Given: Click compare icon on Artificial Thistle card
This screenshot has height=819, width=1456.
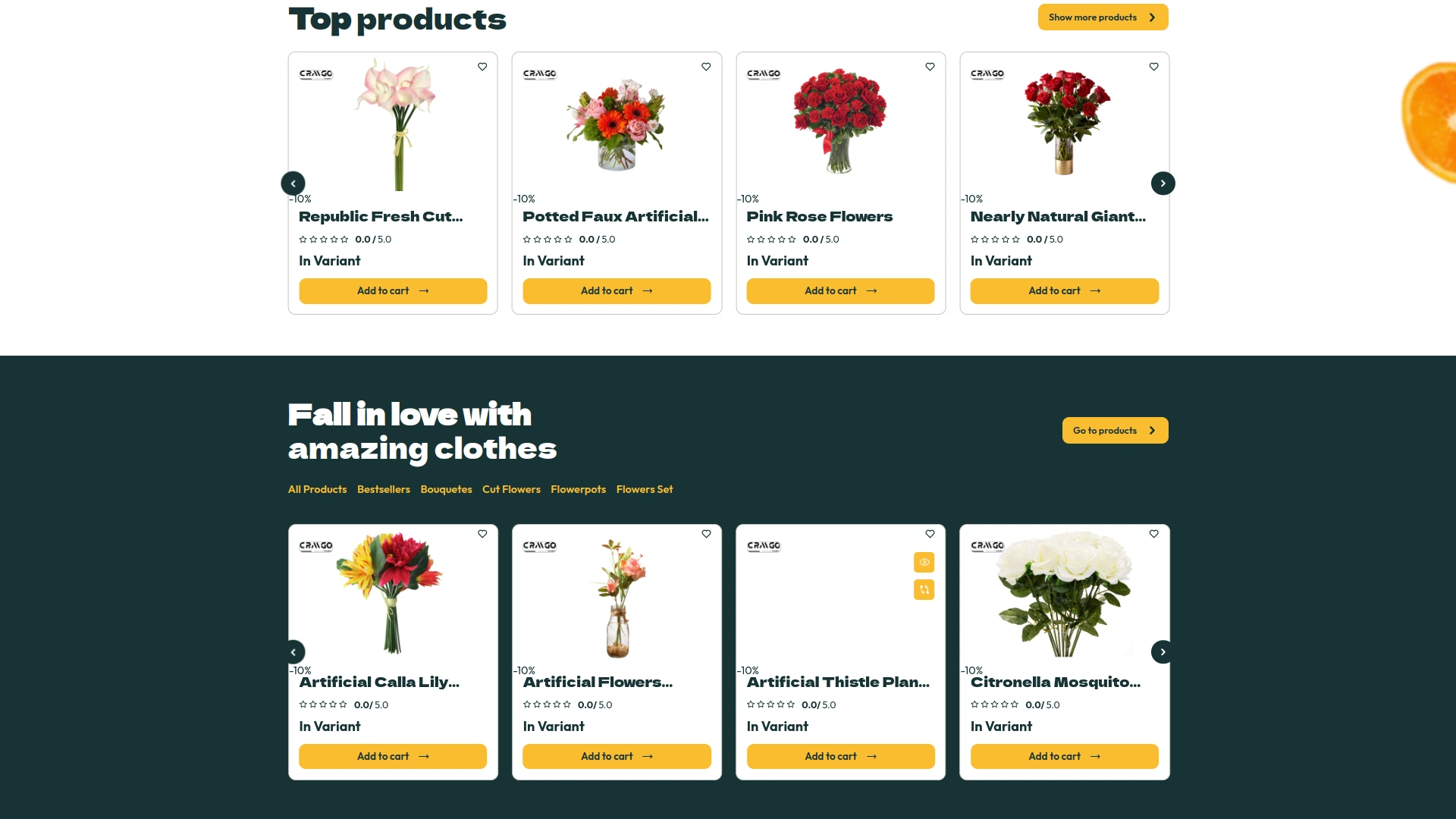Looking at the screenshot, I should click(x=924, y=589).
